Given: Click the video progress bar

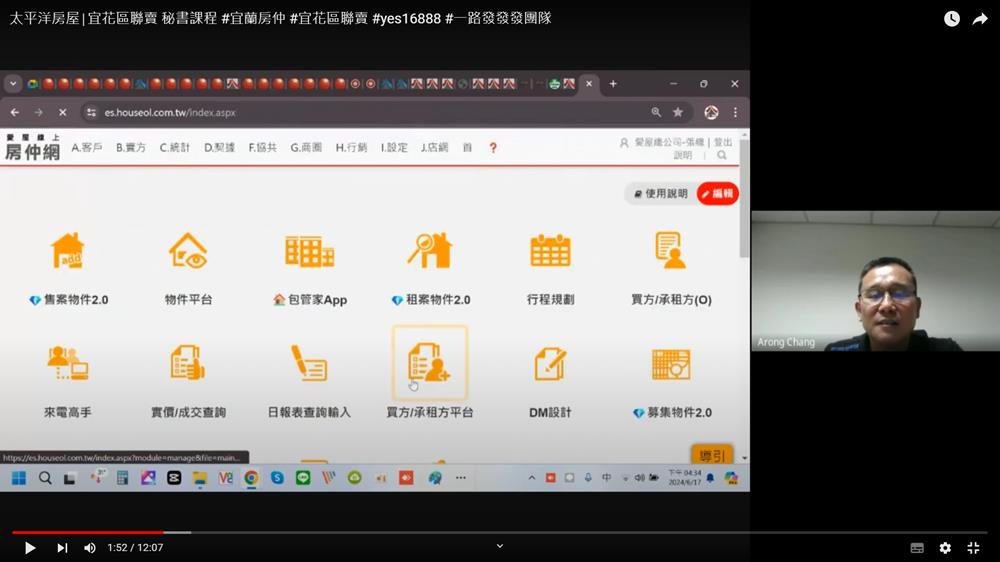Looking at the screenshot, I should click(500, 533).
